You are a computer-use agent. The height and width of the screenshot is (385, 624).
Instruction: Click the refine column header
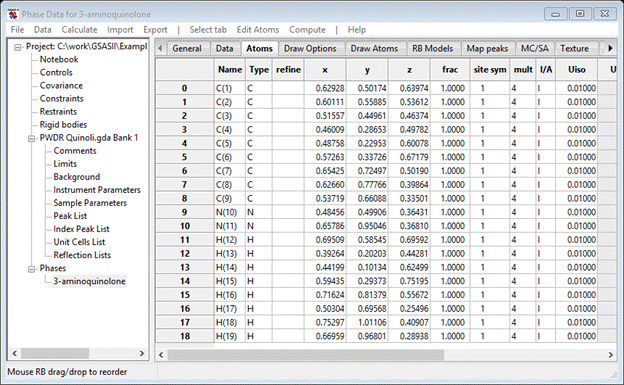(289, 70)
